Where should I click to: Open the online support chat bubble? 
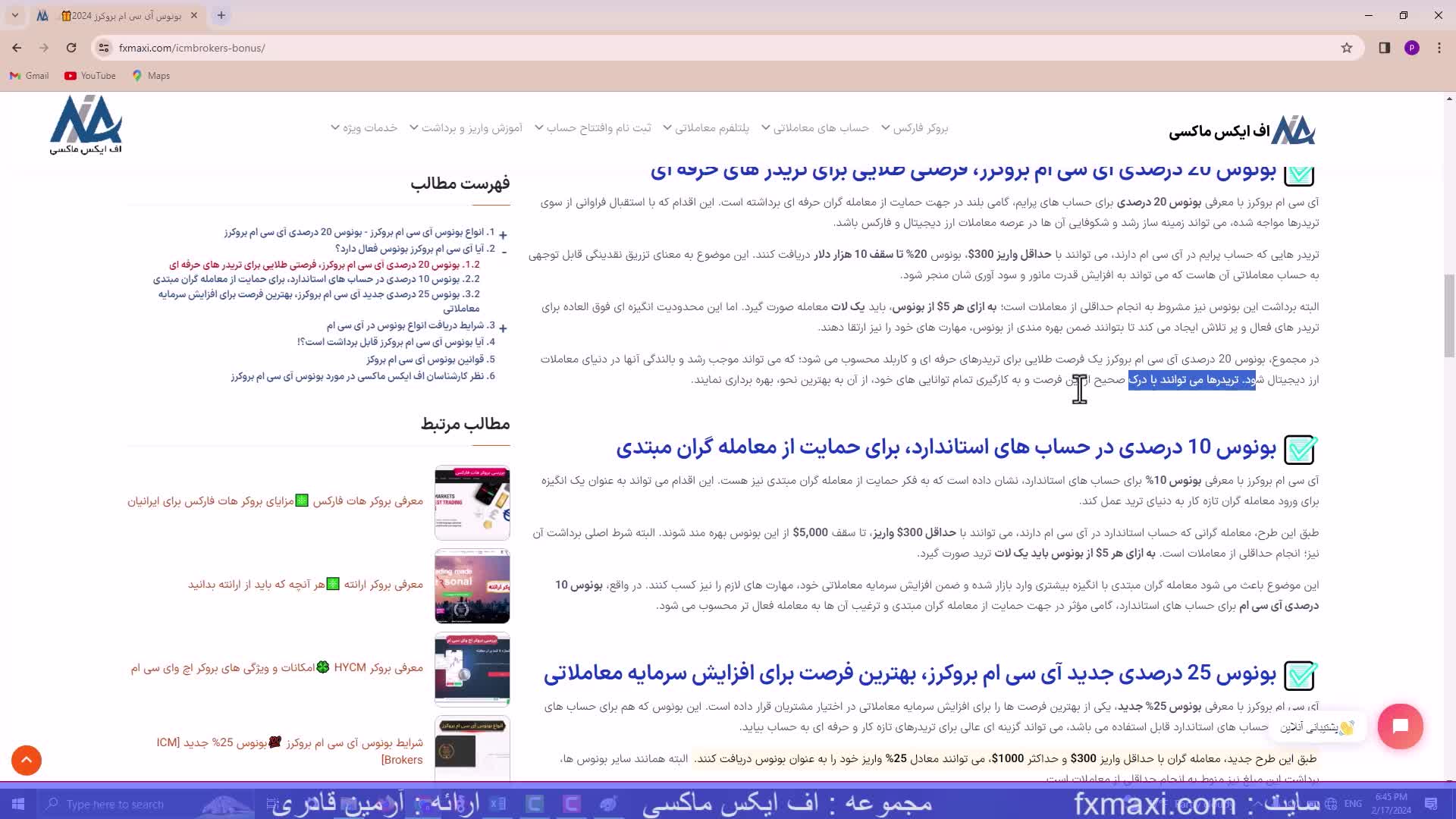(x=1400, y=726)
